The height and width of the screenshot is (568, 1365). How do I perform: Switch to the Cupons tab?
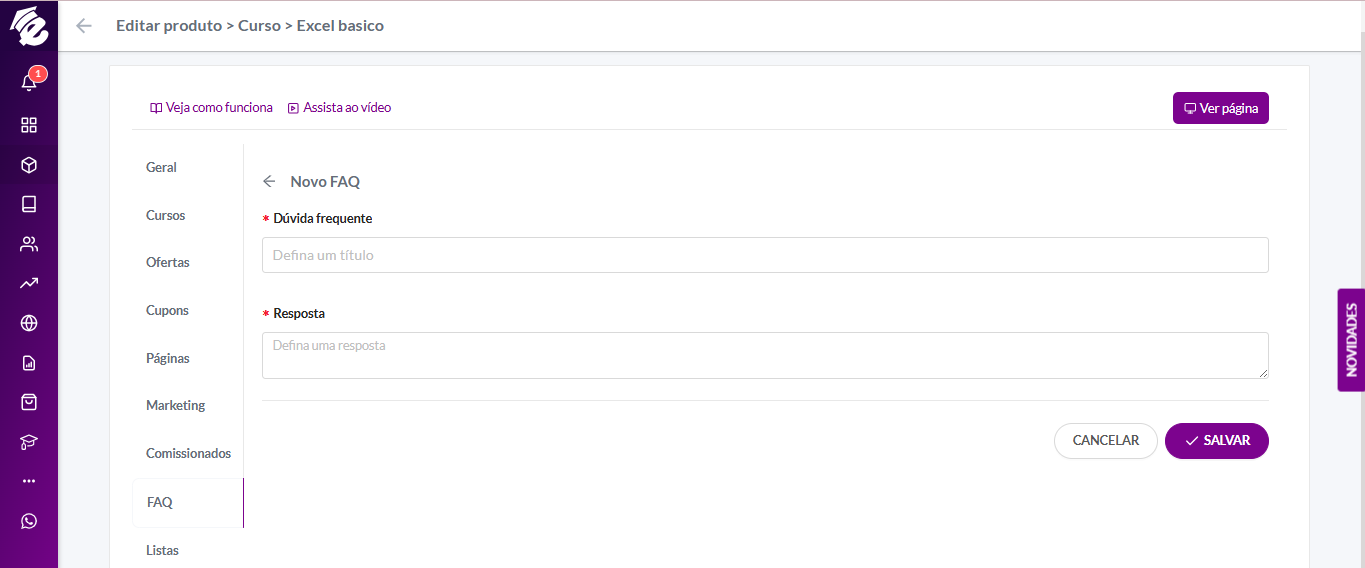coord(167,310)
